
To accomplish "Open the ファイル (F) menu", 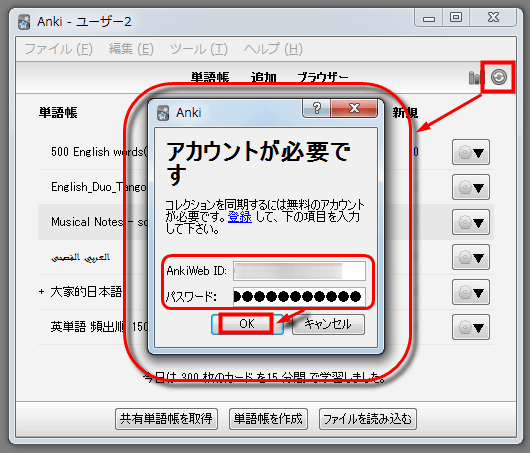I will click(x=58, y=49).
